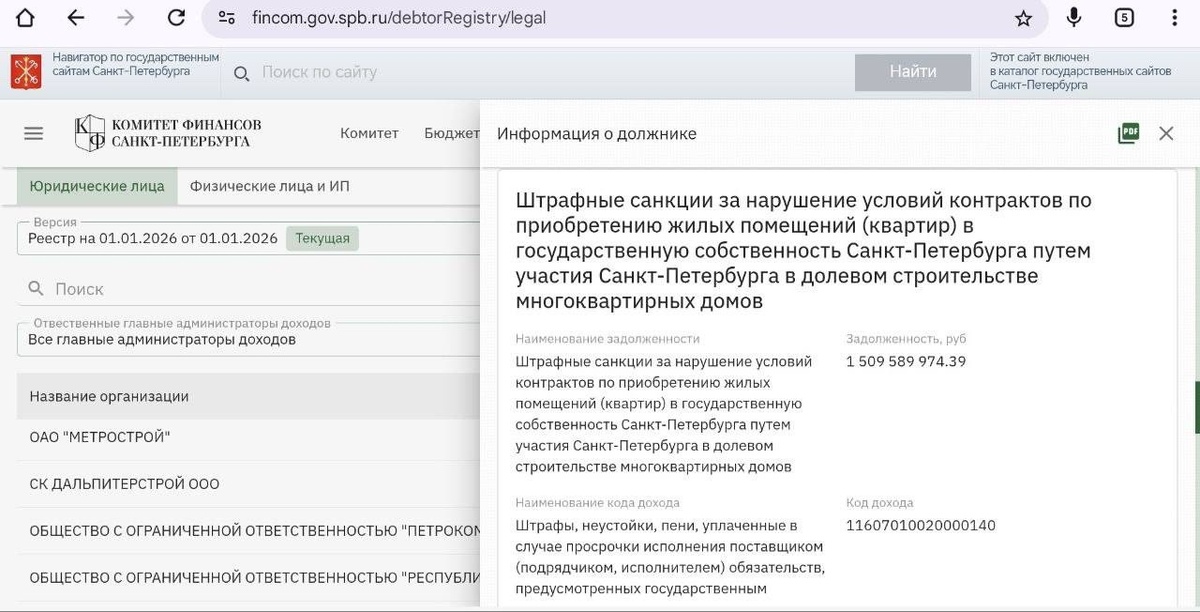Export debtor information as PDF

coord(1128,133)
